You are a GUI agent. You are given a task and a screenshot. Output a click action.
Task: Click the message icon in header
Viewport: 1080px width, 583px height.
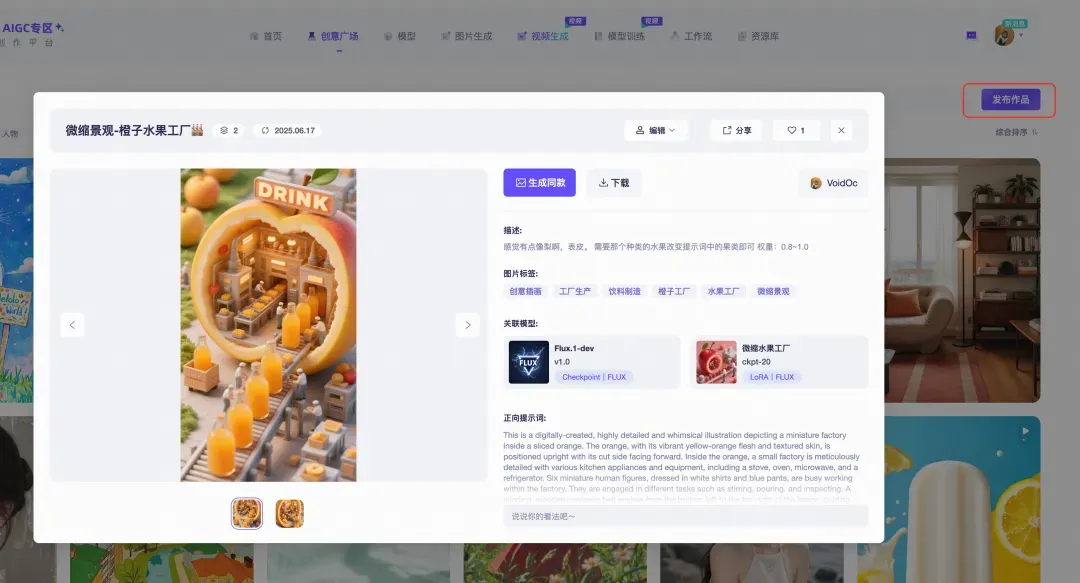click(x=971, y=35)
